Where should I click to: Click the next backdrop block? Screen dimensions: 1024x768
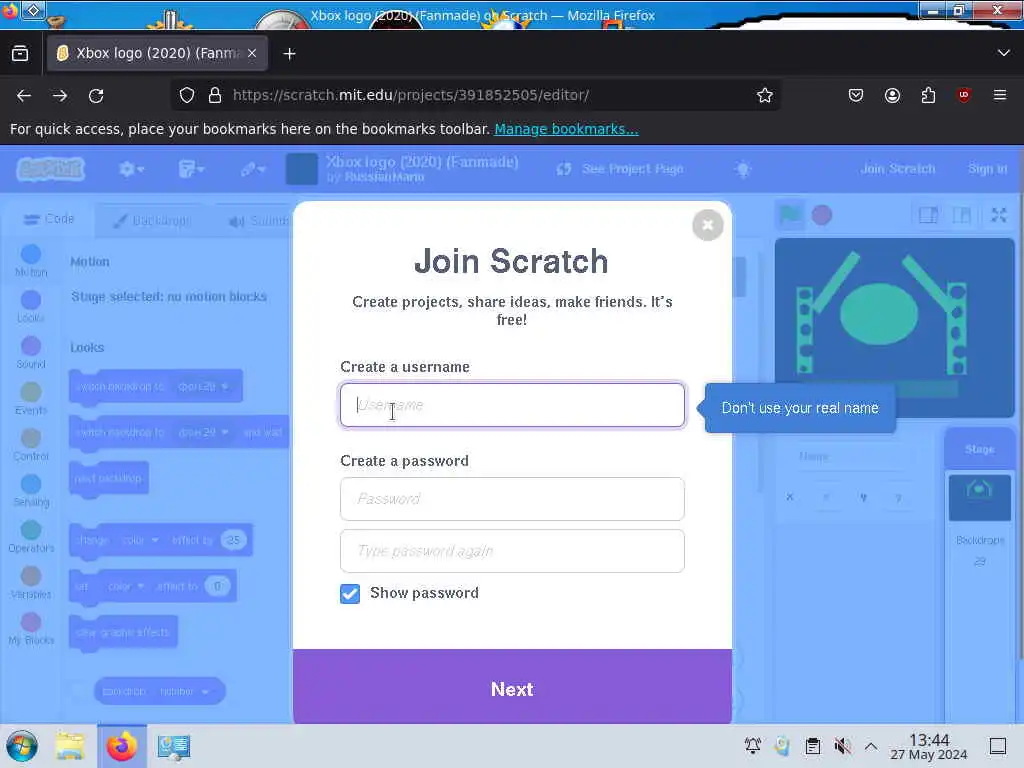point(108,479)
